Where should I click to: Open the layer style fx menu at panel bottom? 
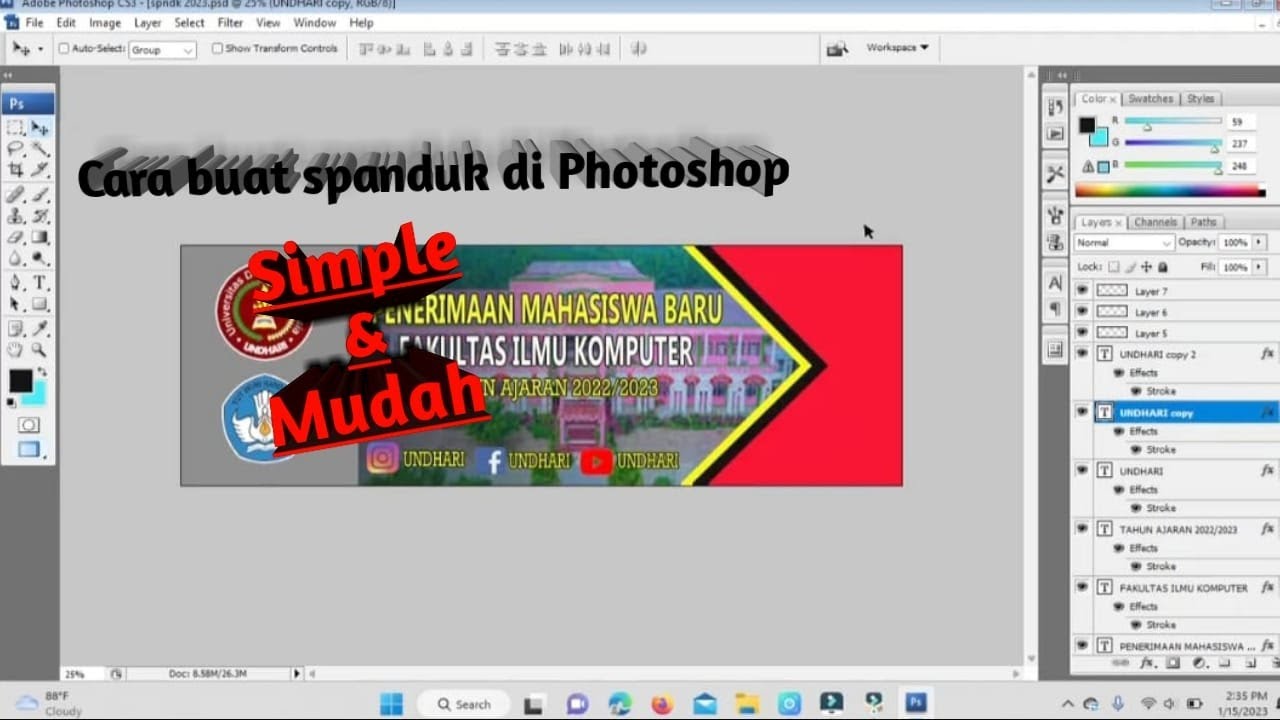pyautogui.click(x=1147, y=663)
